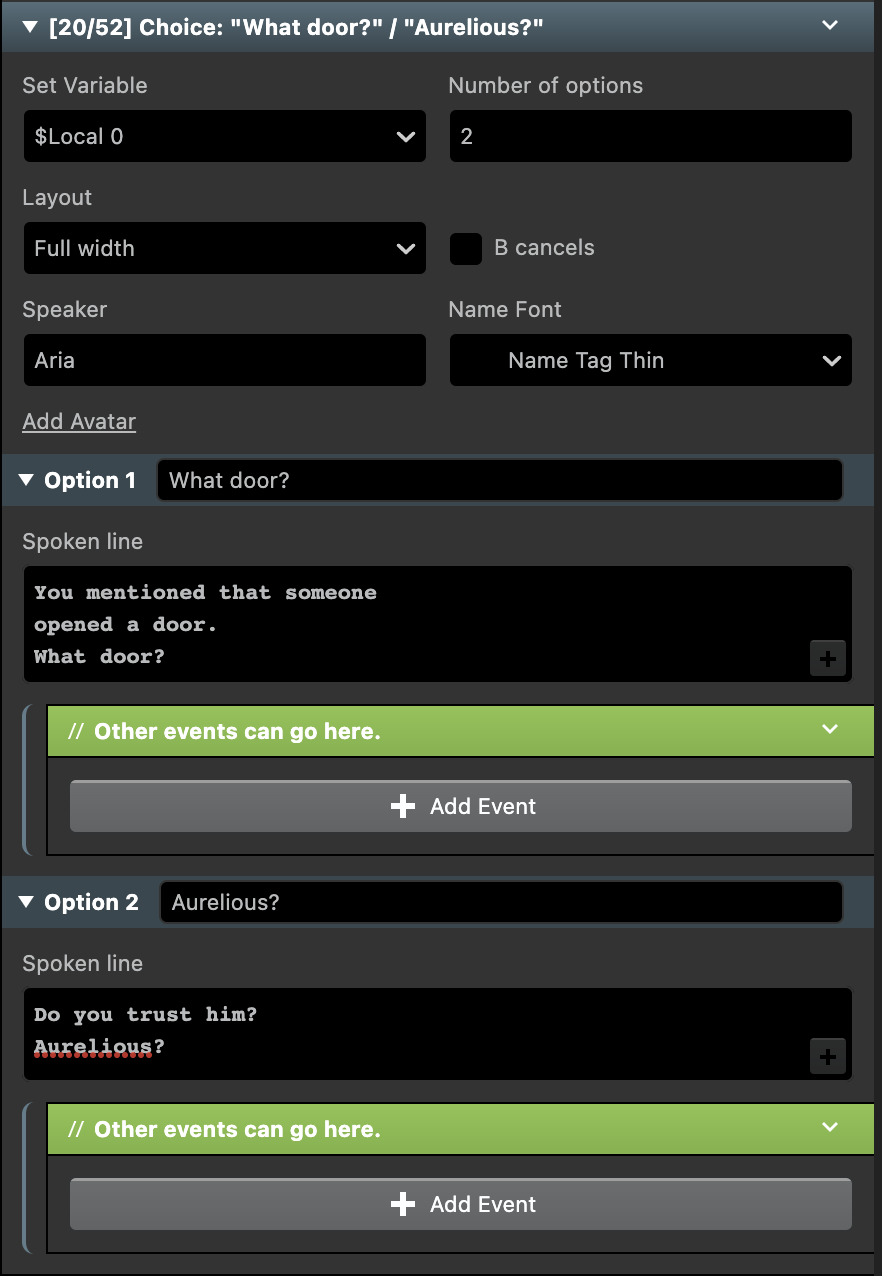Screen dimensions: 882x1276
Task: Click the Option 2 text field "Aurelious?"
Action: point(501,903)
